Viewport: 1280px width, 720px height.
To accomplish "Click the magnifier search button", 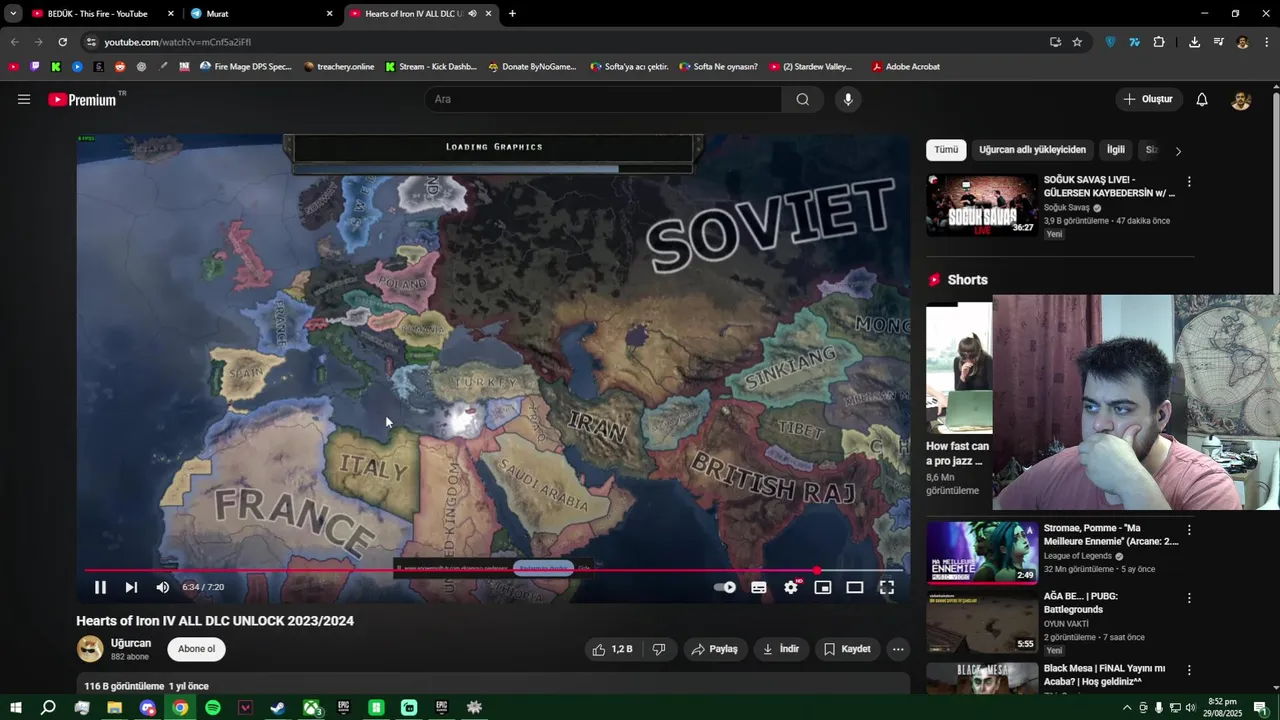I will click(x=803, y=99).
